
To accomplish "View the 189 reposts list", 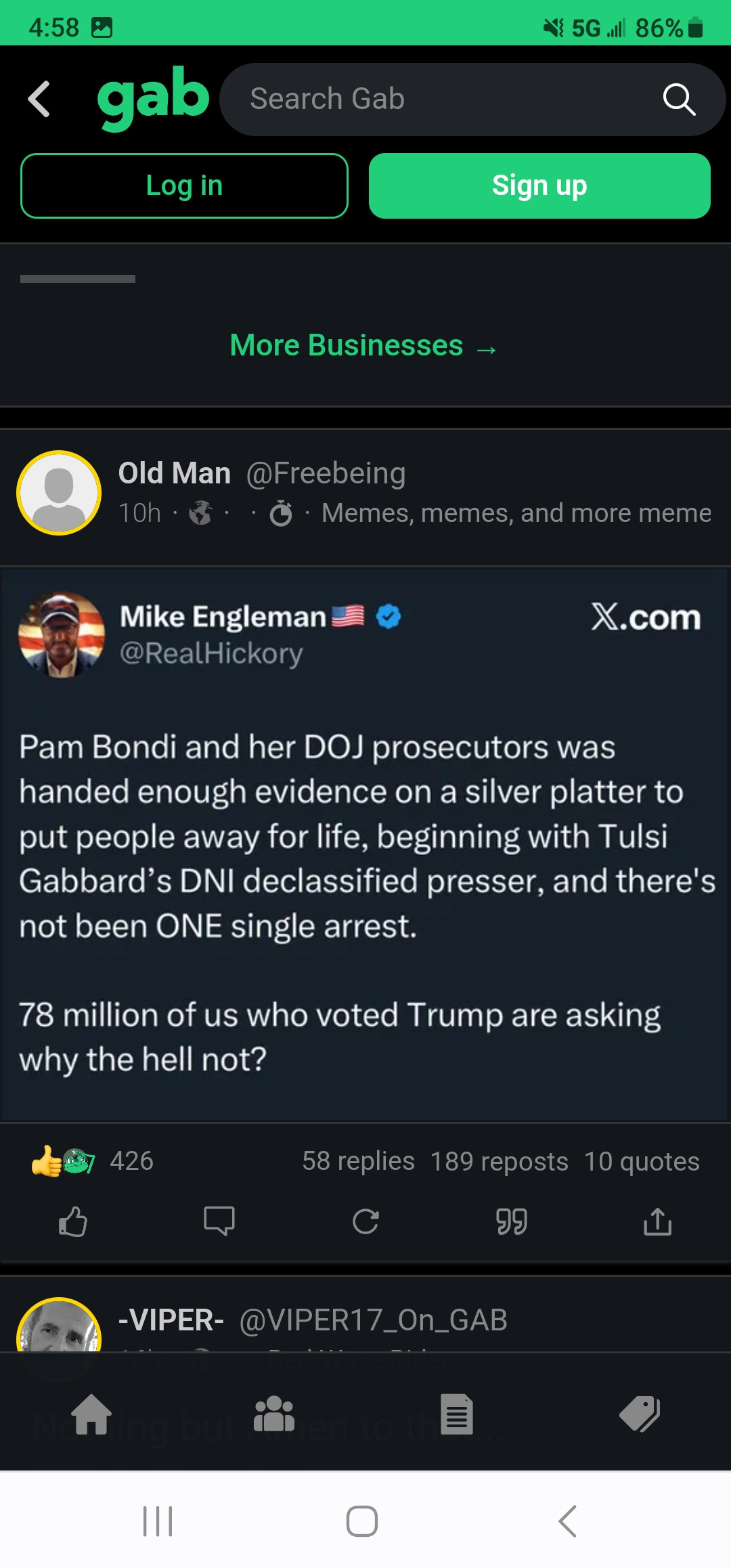I will pos(499,1161).
